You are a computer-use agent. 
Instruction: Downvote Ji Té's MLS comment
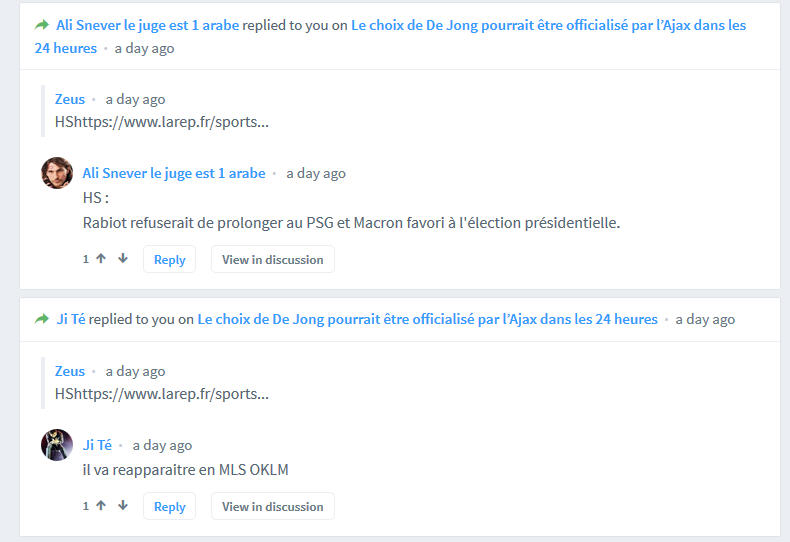123,505
